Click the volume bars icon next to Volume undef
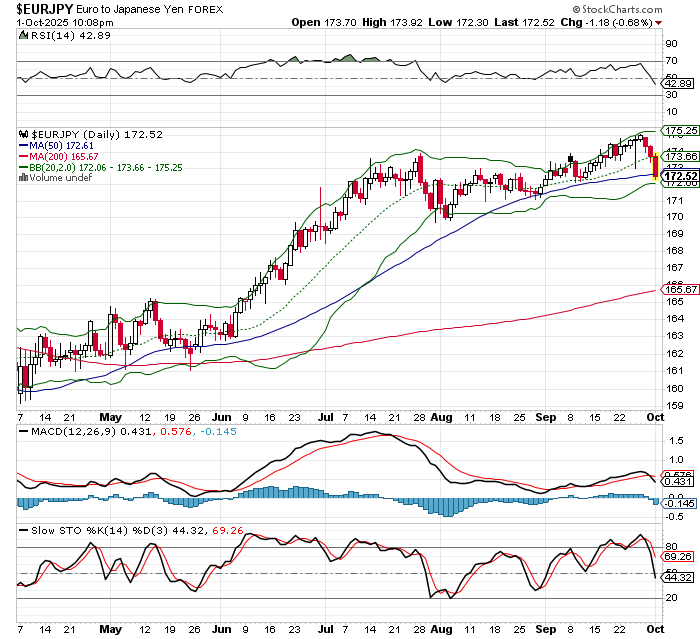 coord(25,178)
